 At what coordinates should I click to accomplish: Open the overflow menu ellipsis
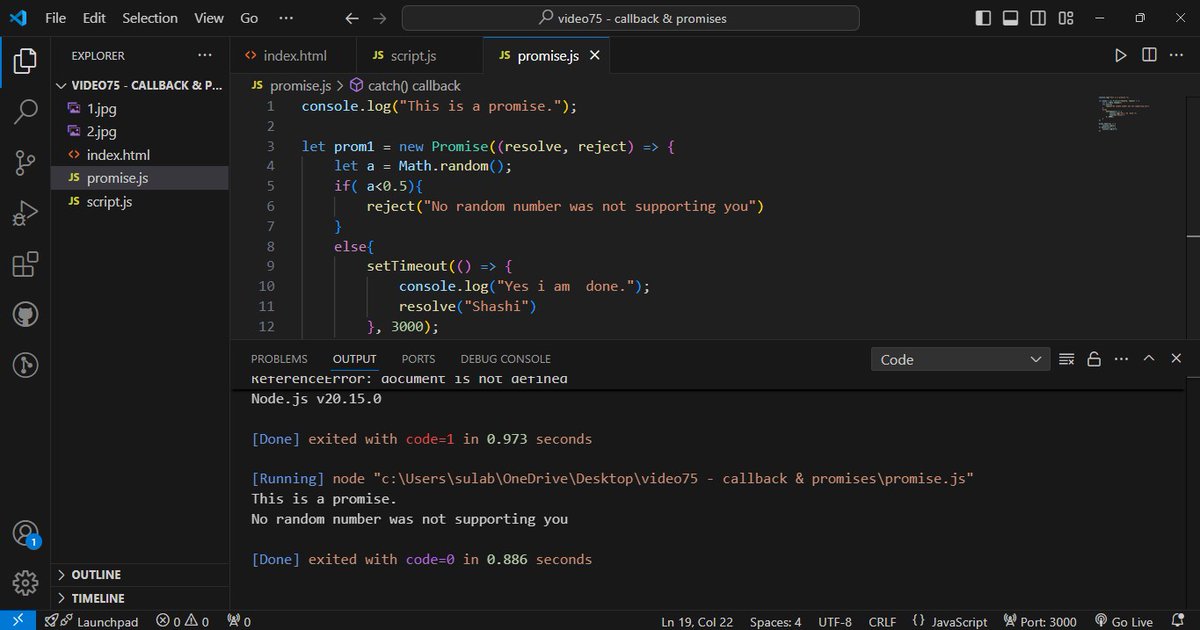pyautogui.click(x=286, y=18)
